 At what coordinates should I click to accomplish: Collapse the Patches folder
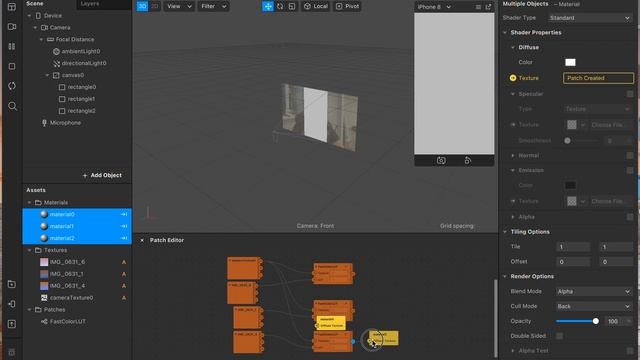[x=29, y=310]
